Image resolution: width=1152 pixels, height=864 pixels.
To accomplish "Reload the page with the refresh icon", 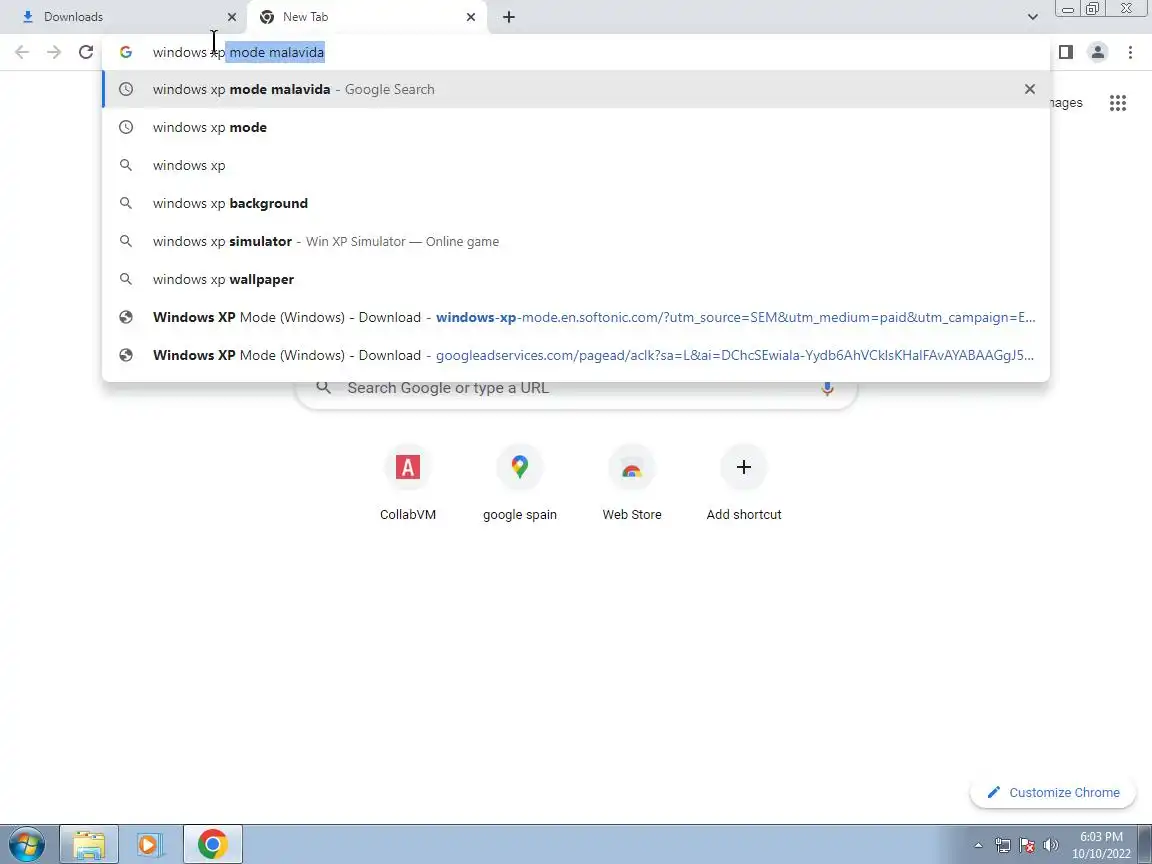I will pos(86,52).
